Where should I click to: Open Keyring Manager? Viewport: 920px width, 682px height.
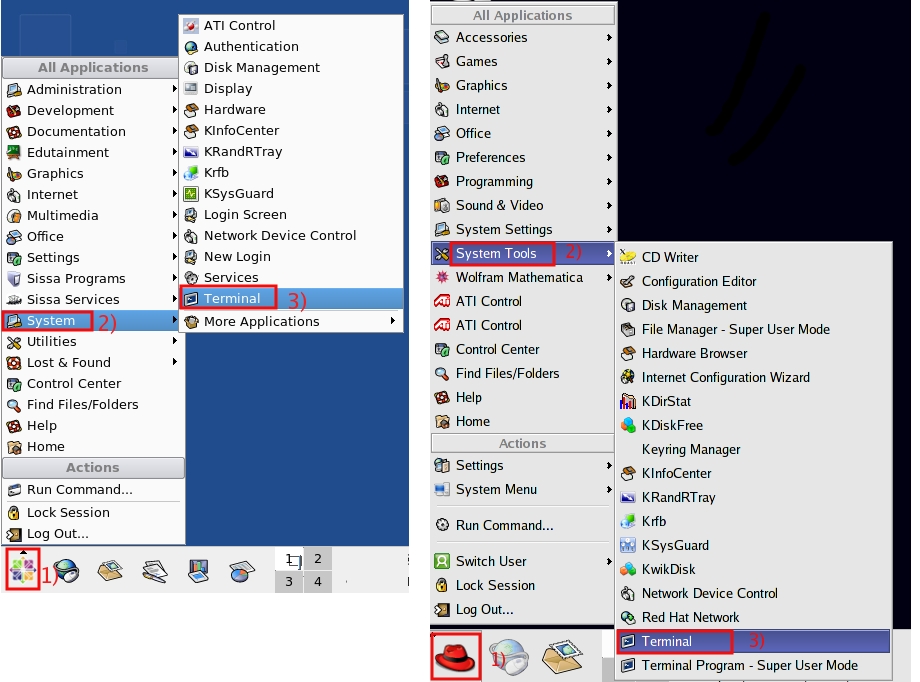click(754, 450)
